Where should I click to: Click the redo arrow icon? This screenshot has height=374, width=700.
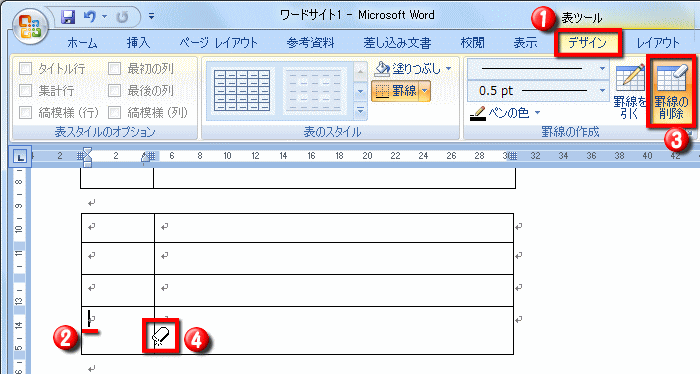(x=122, y=17)
